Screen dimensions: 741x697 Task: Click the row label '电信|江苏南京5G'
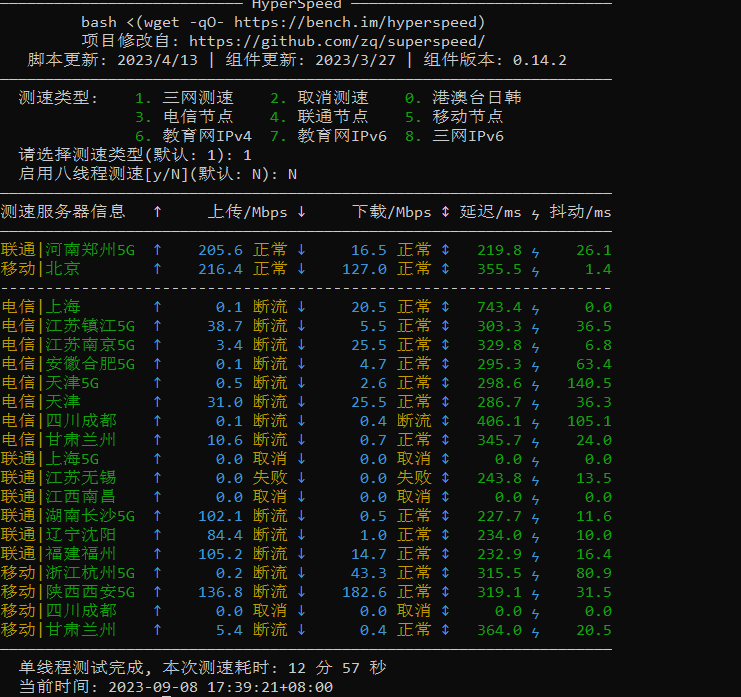pos(68,345)
